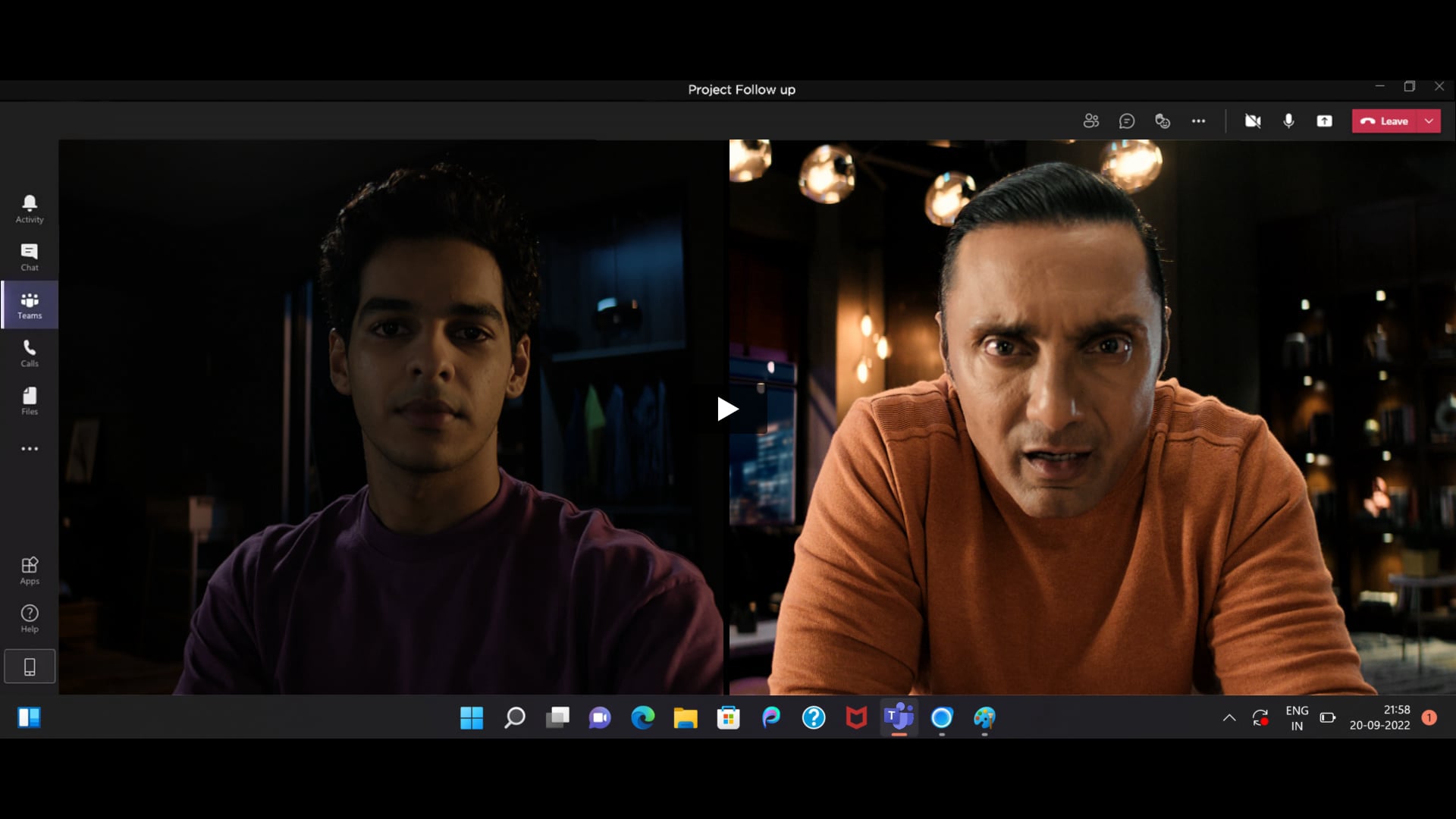Click the mobile device icon in sidebar
The width and height of the screenshot is (1456, 819).
click(x=30, y=667)
